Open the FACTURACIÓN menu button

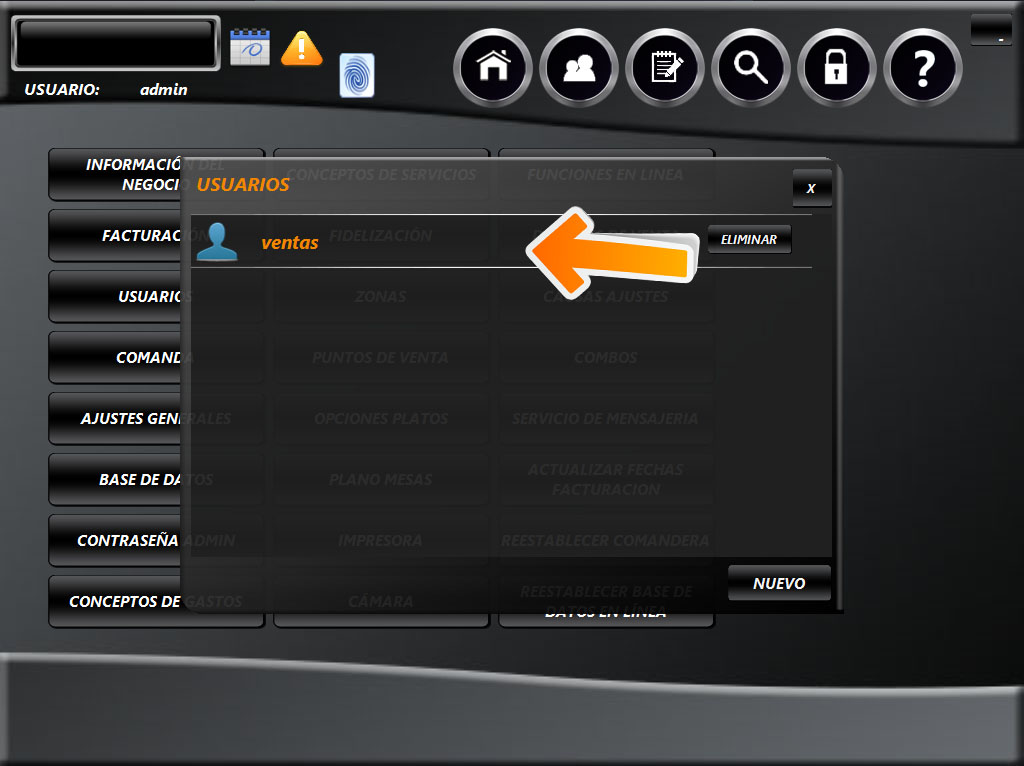(x=115, y=236)
